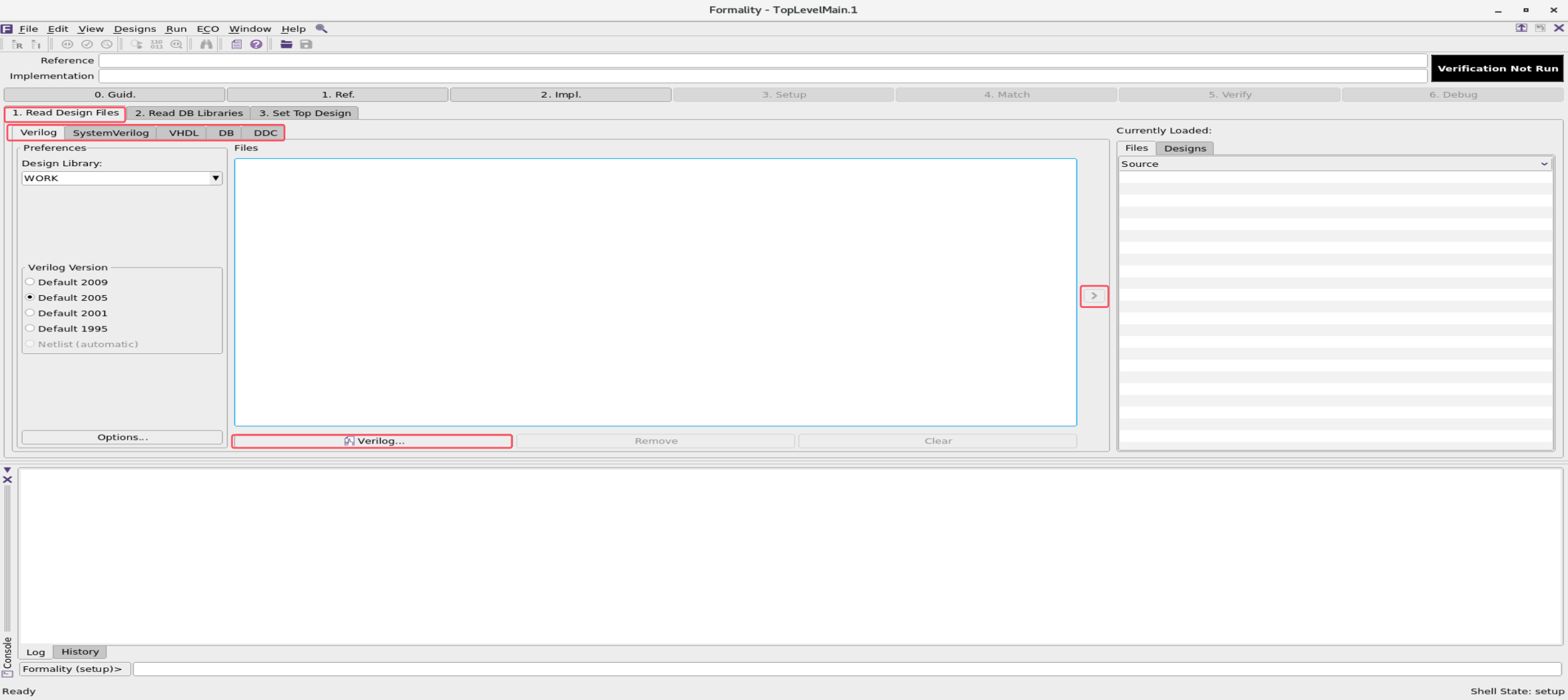Switch to the SystemVerilog tab

(110, 133)
